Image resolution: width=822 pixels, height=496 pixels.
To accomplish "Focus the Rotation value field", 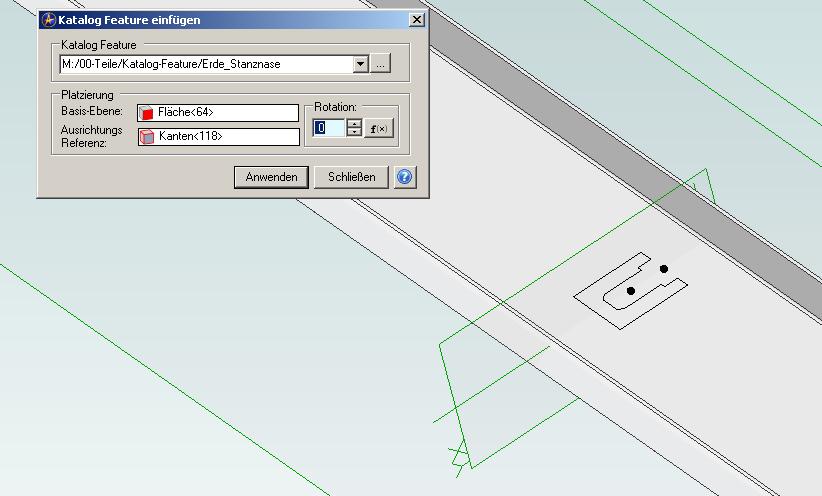I will tap(329, 128).
